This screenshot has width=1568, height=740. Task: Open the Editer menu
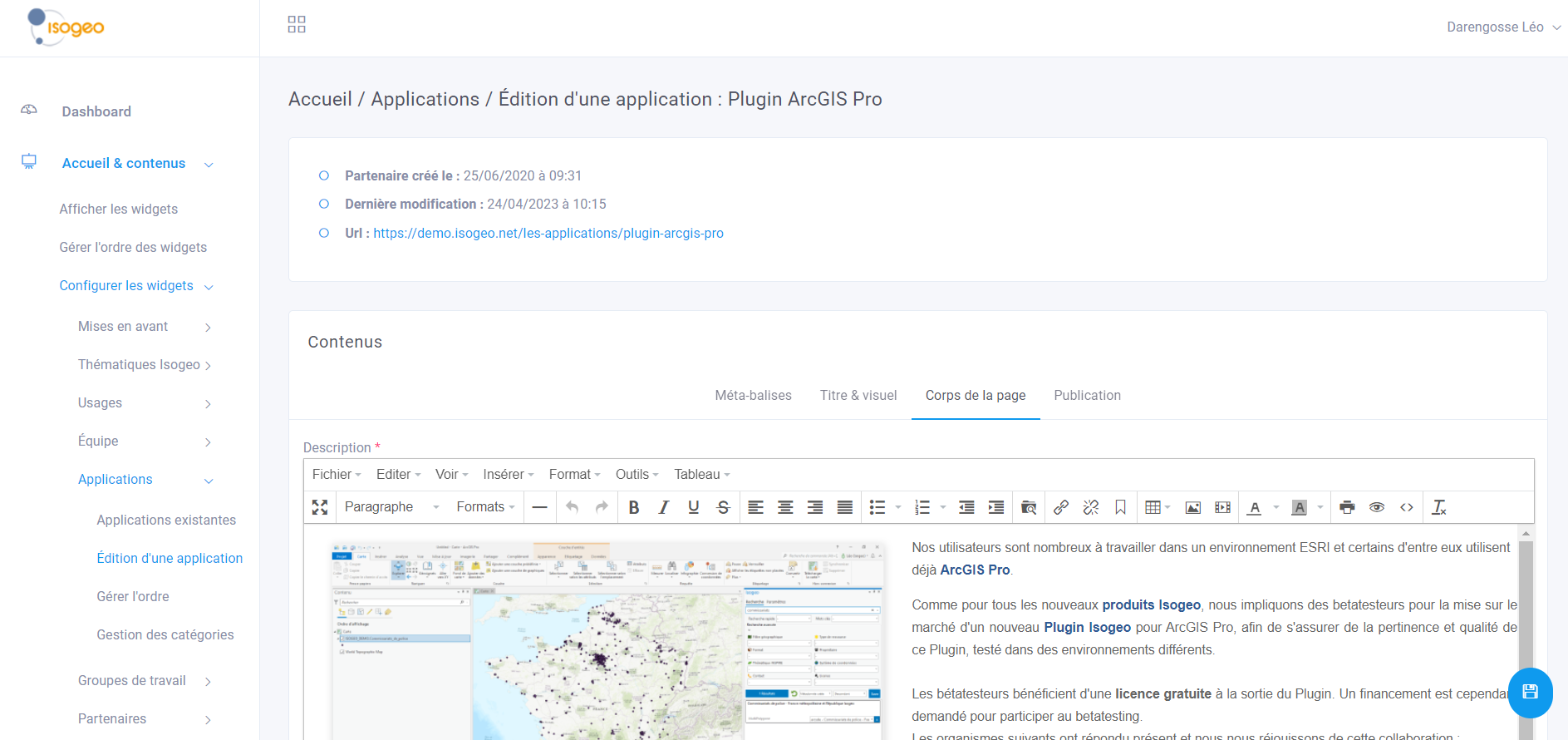(x=399, y=474)
